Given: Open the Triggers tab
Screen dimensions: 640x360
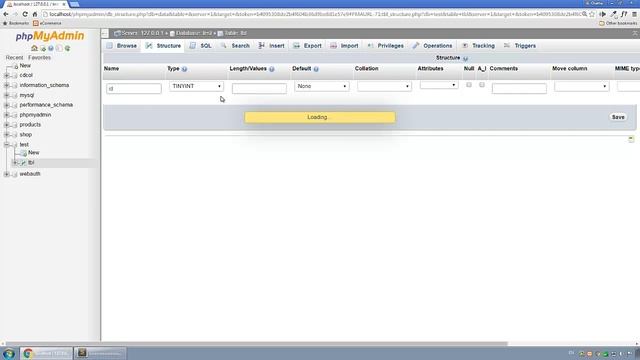Looking at the screenshot, I should click(520, 46).
